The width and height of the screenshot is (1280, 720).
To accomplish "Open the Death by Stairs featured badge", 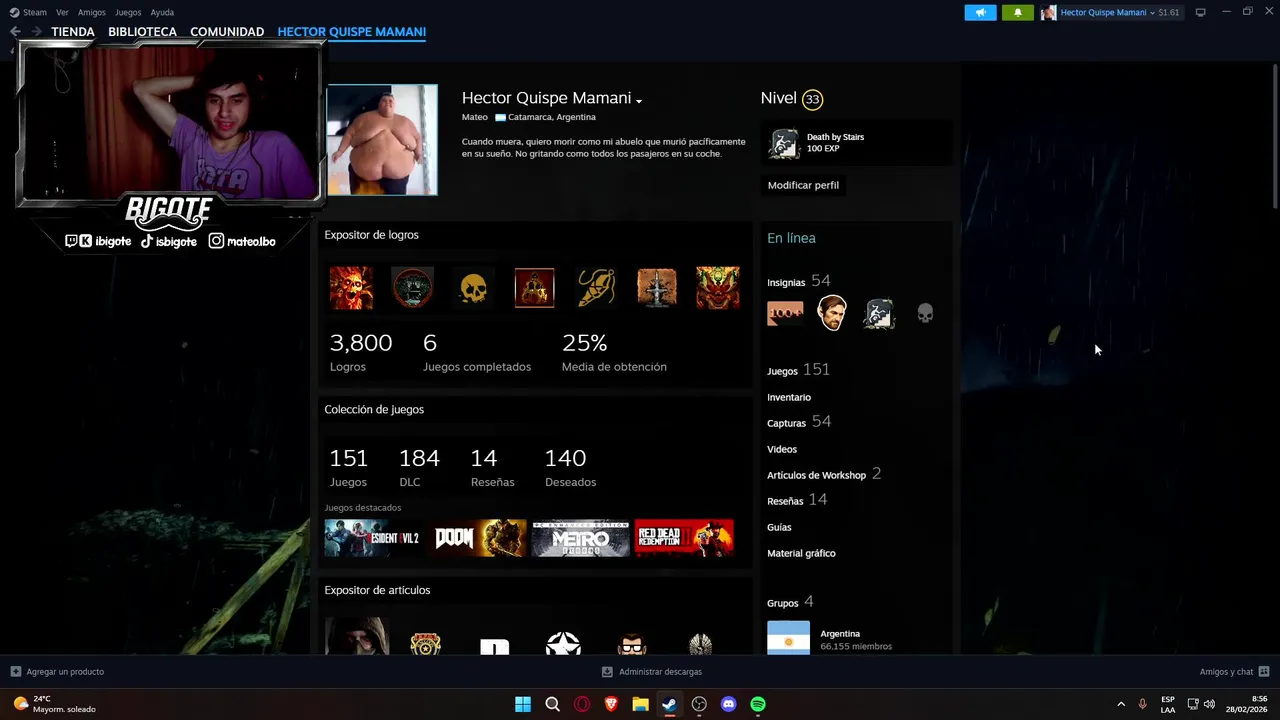I will click(784, 143).
